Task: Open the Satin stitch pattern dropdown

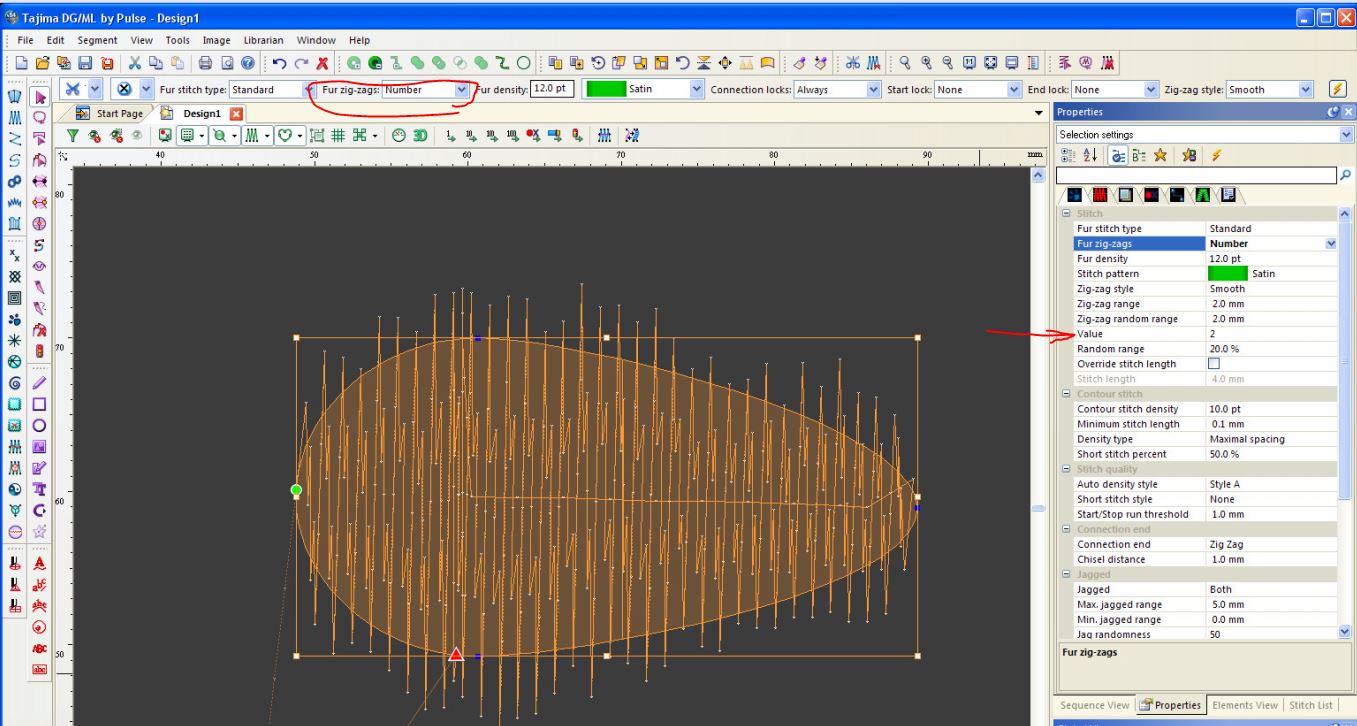Action: click(x=697, y=89)
